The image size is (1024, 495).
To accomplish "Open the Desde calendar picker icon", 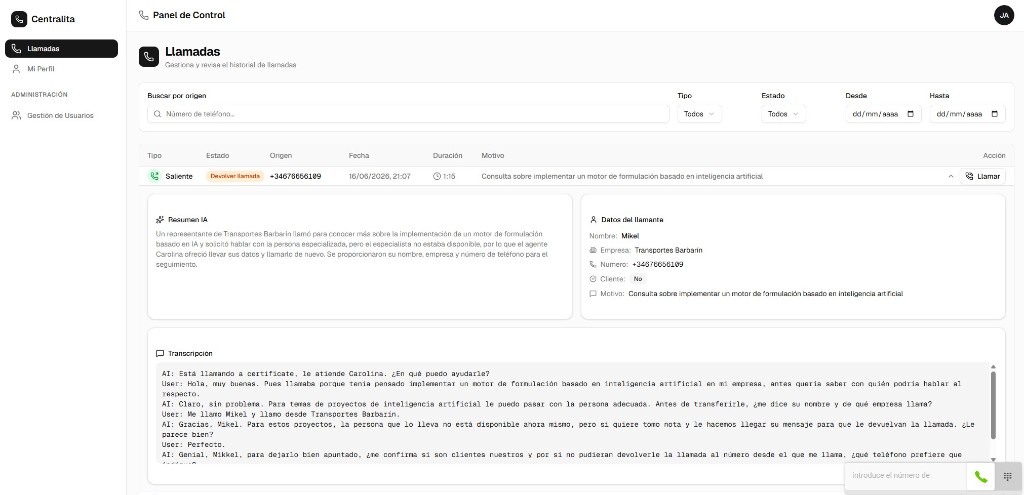I will pyautogui.click(x=911, y=114).
